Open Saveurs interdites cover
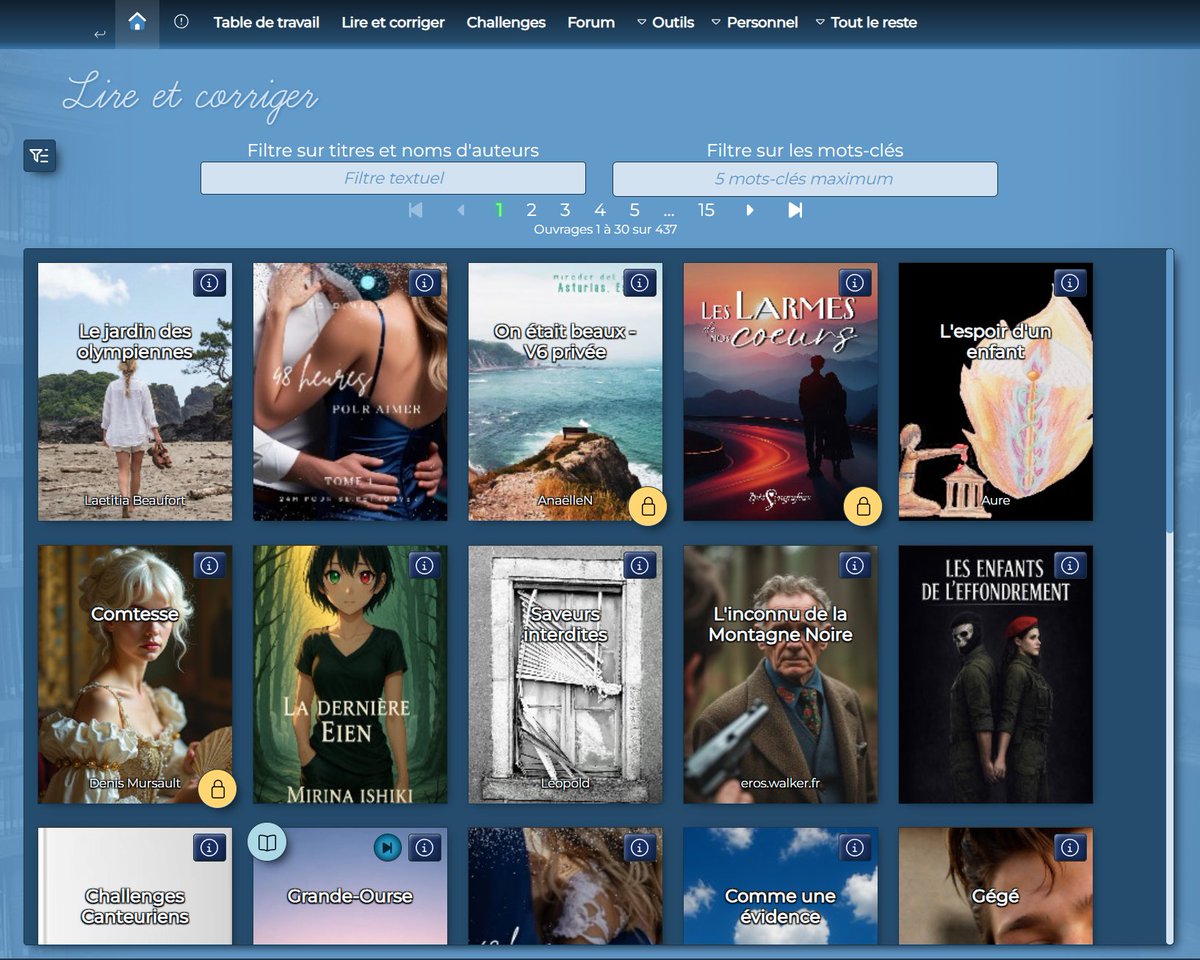This screenshot has height=960, width=1200. click(565, 674)
